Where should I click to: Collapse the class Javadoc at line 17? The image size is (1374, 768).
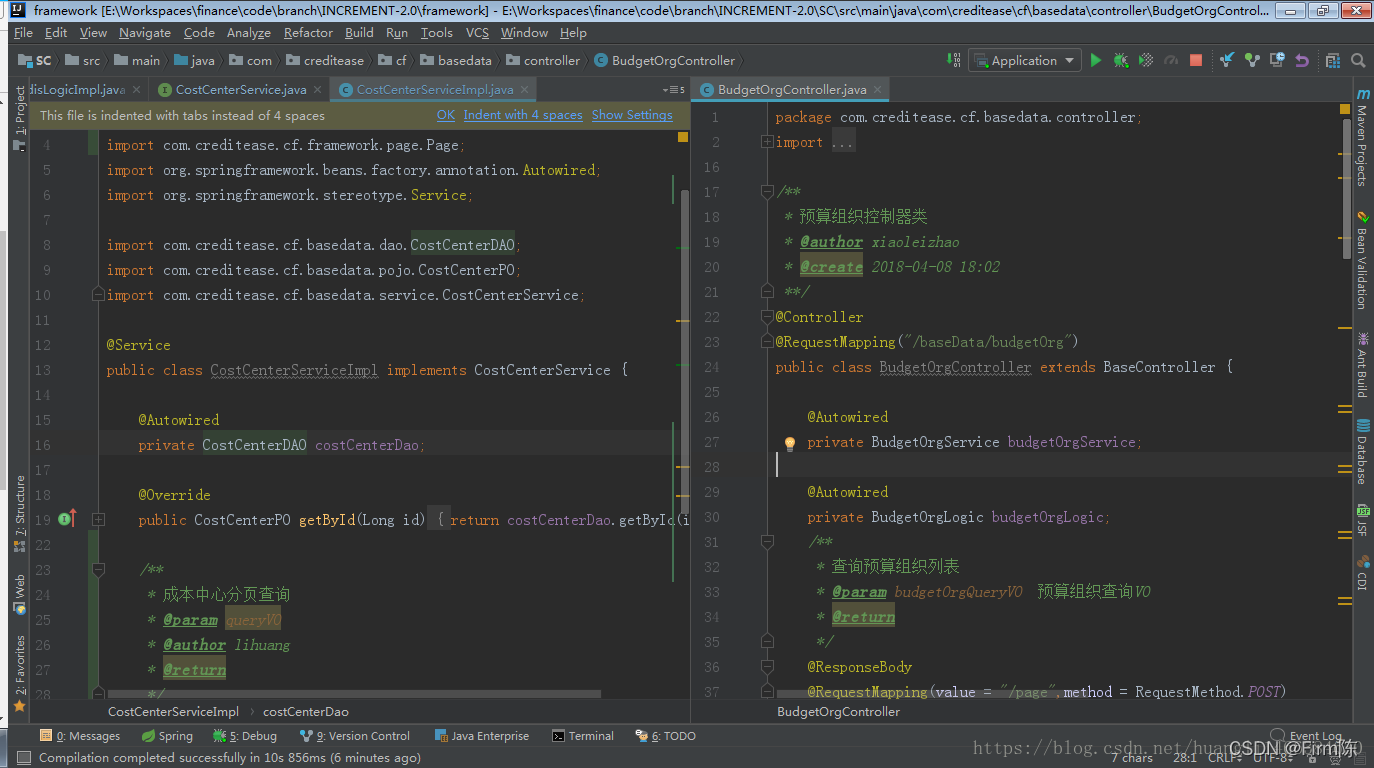767,191
